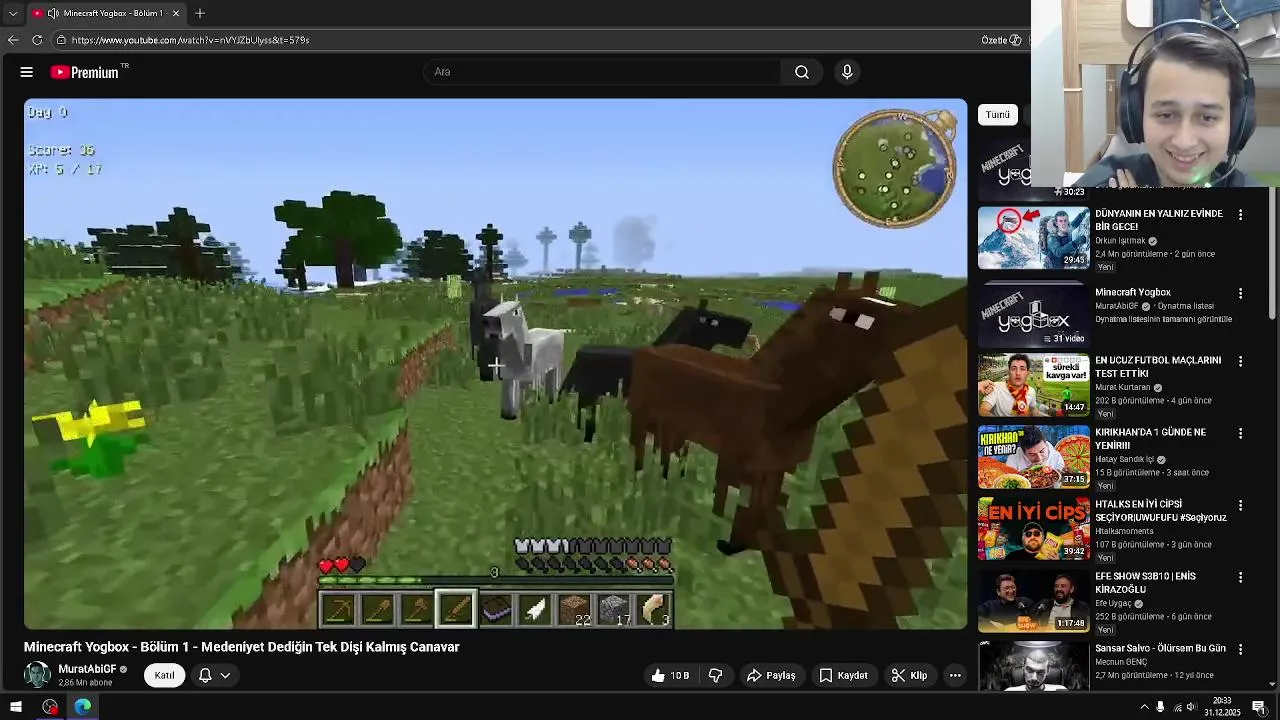Image resolution: width=1280 pixels, height=720 pixels.
Task: Close the Minecraft Yogbox browser tab
Action: click(176, 13)
